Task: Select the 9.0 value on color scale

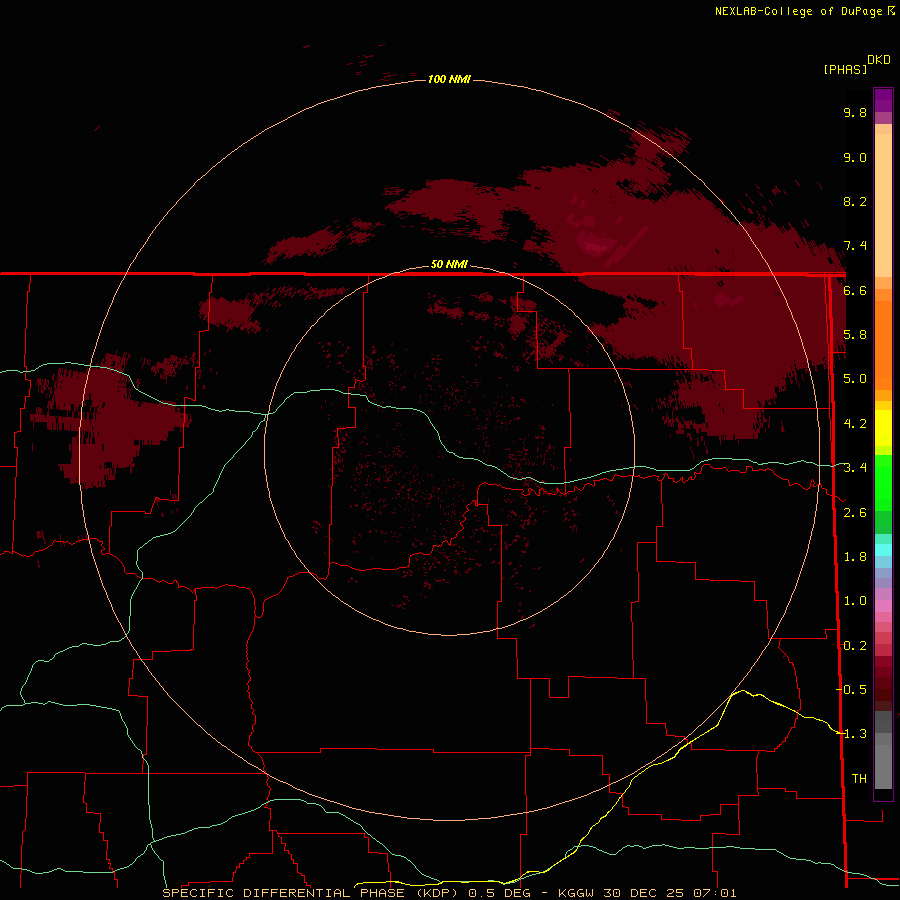Action: (855, 157)
